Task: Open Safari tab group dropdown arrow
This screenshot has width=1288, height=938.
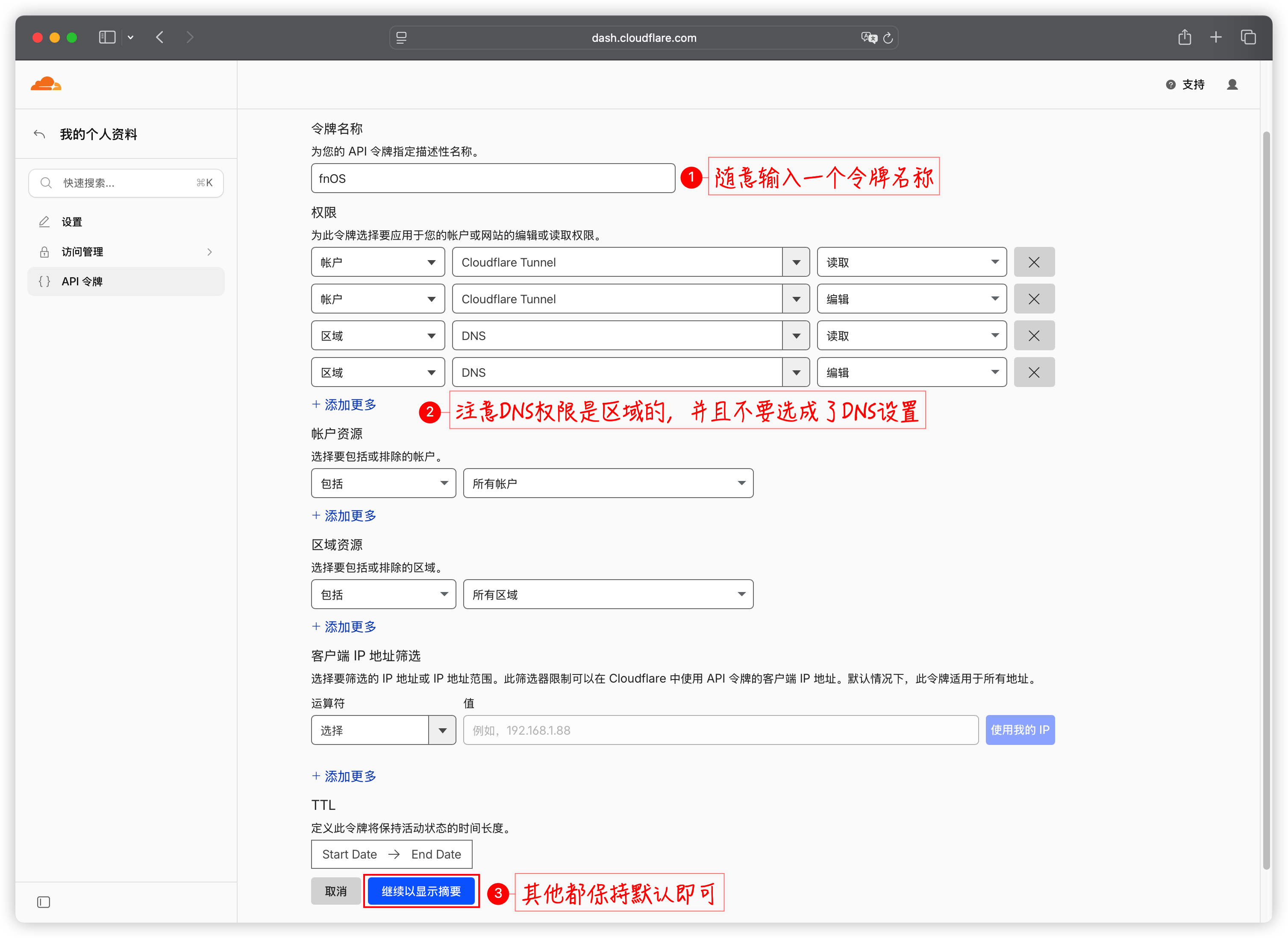Action: (131, 38)
